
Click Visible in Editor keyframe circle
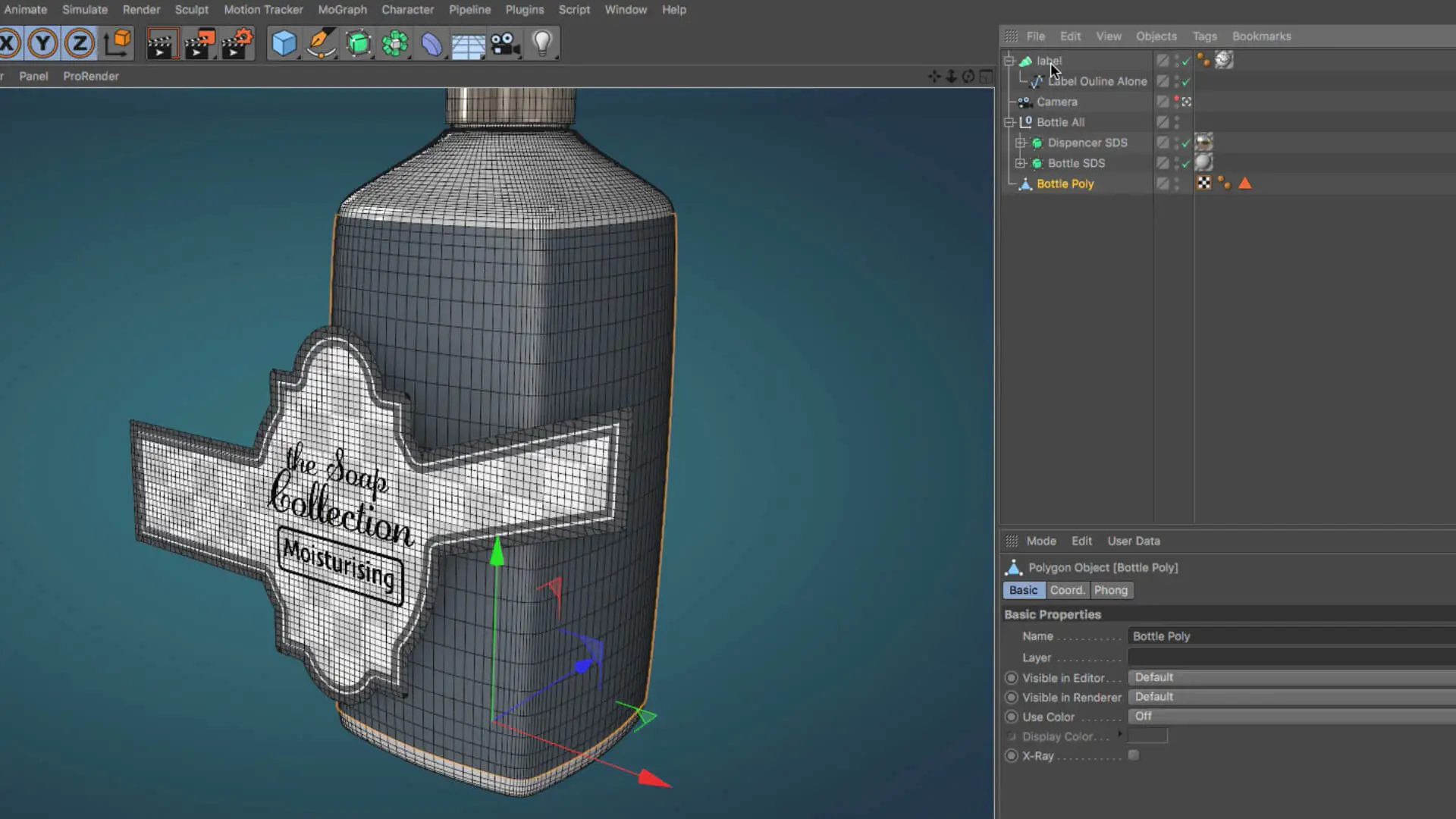(x=1011, y=678)
